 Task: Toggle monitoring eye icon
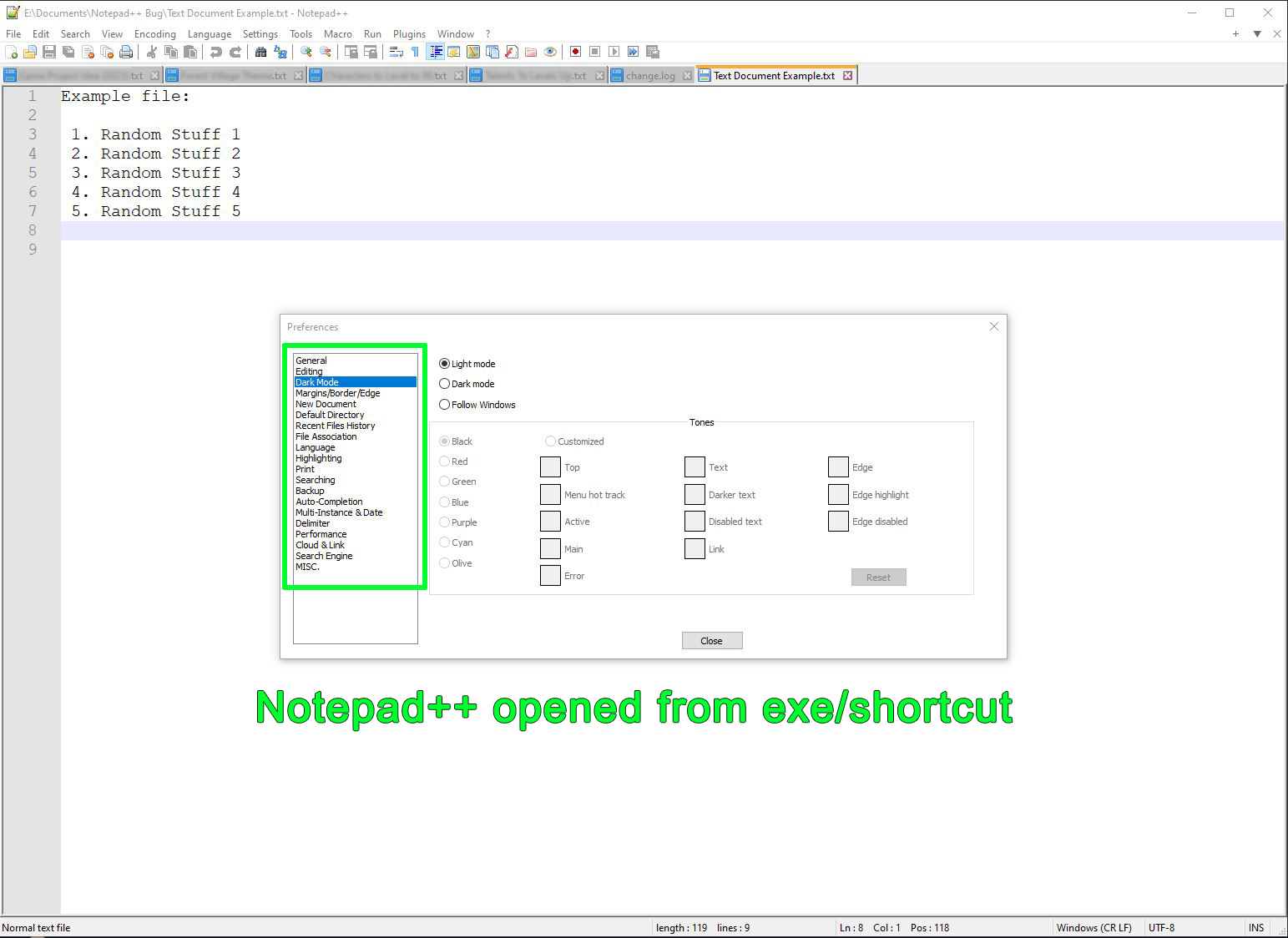(550, 52)
